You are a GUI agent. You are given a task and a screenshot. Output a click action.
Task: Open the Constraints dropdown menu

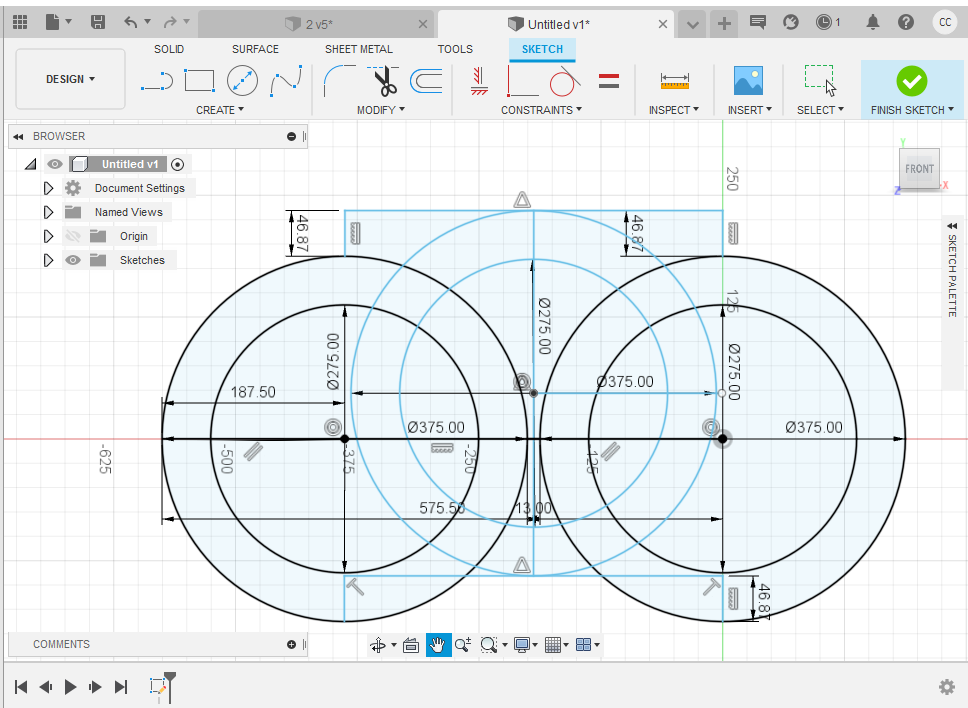pos(541,110)
